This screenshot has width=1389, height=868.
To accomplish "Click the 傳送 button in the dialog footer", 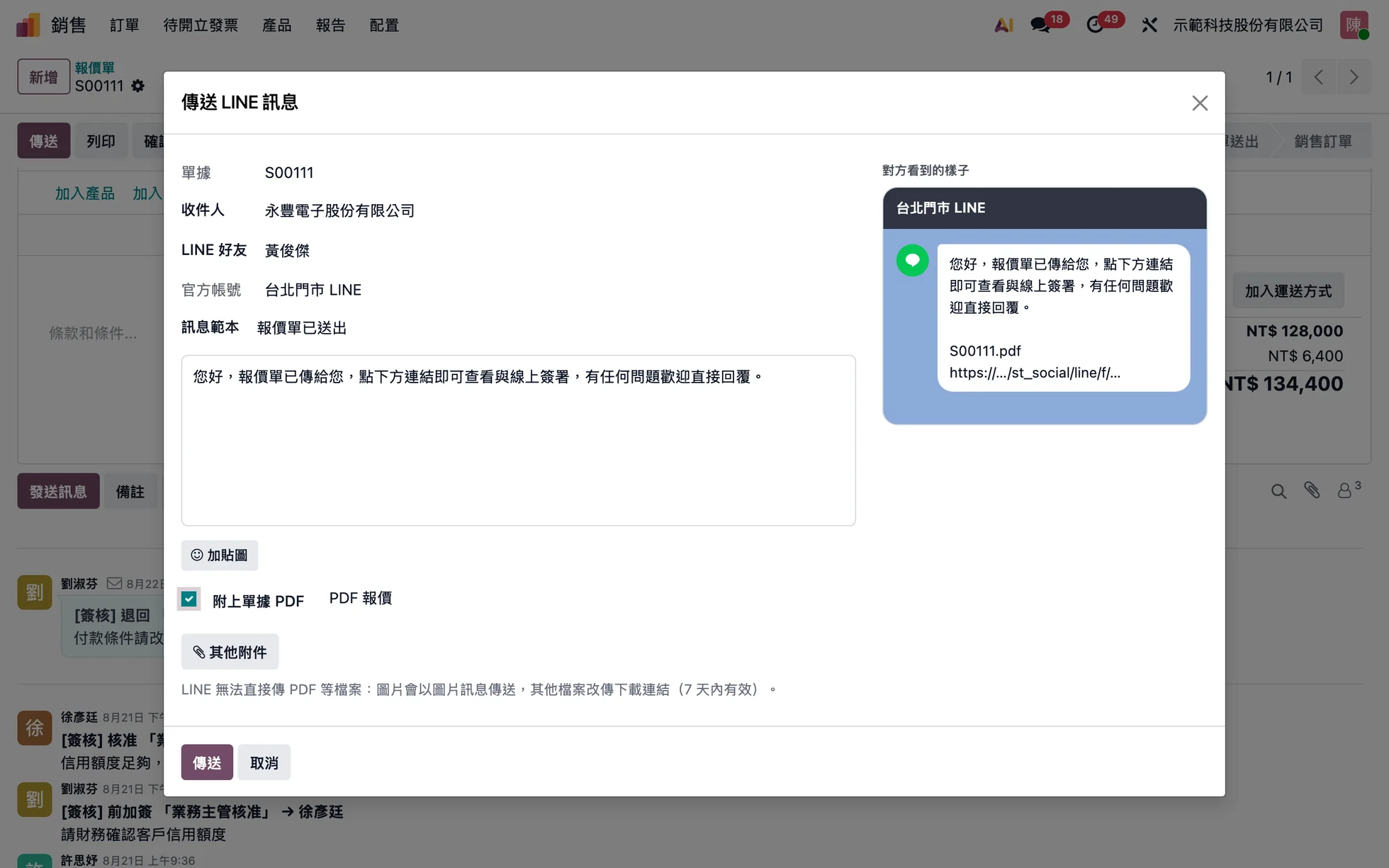I will tap(207, 762).
